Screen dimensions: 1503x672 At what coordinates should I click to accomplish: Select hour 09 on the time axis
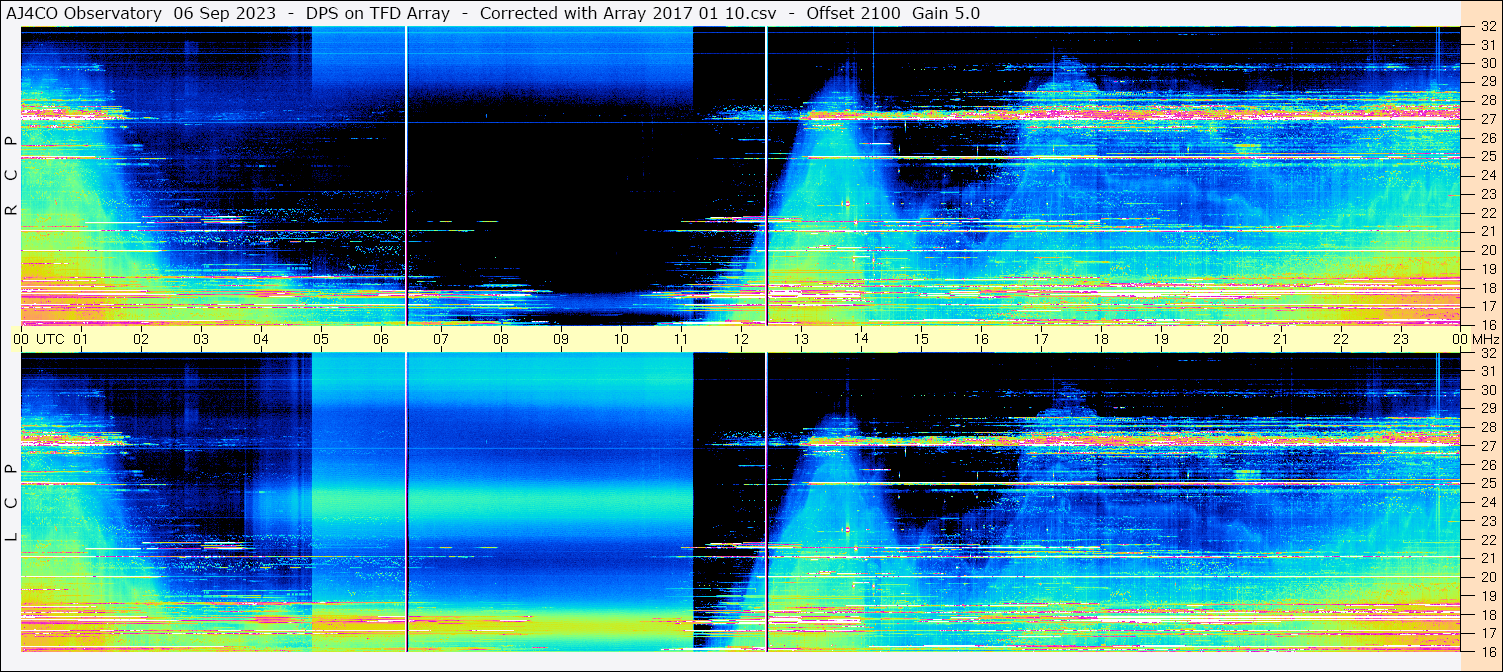coord(561,340)
